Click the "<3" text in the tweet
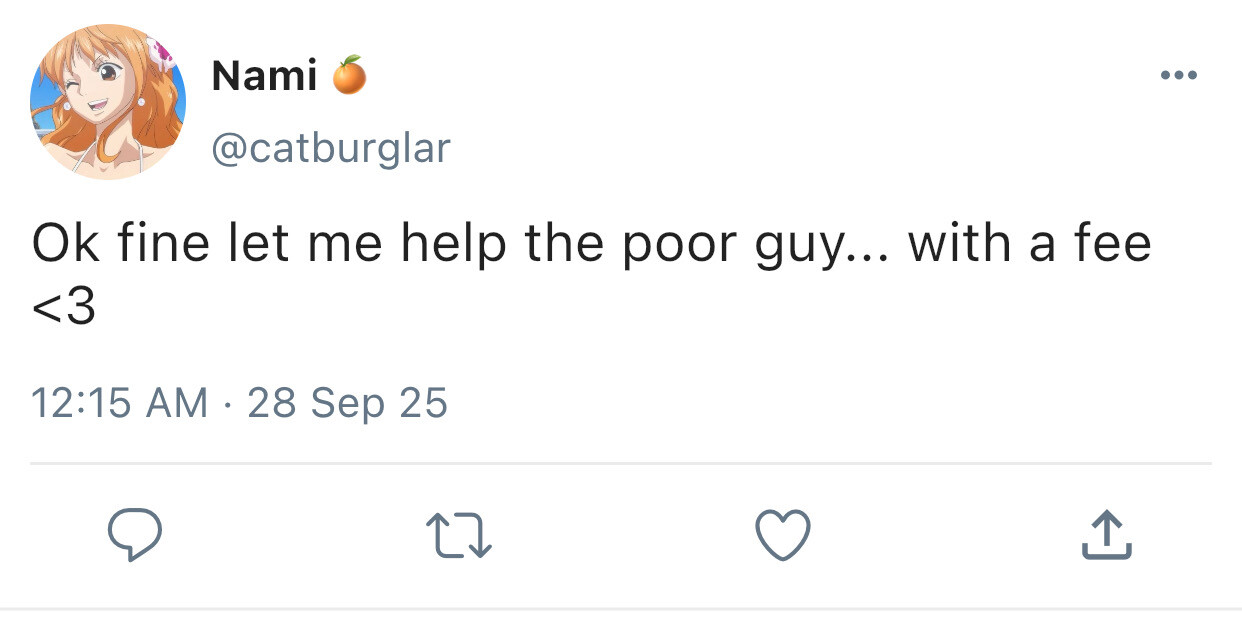The image size is (1242, 627). point(64,307)
